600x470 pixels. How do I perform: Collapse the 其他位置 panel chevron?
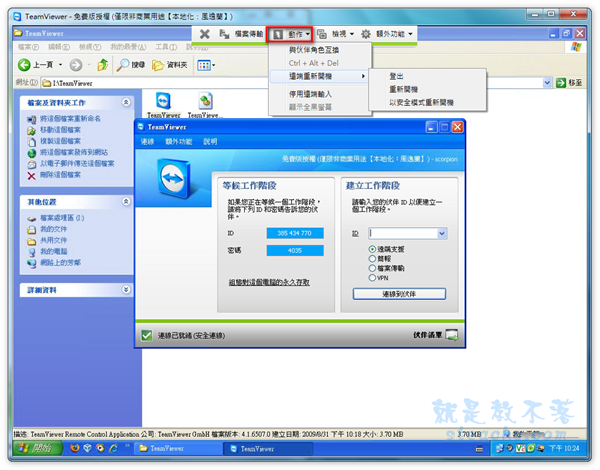[126, 201]
